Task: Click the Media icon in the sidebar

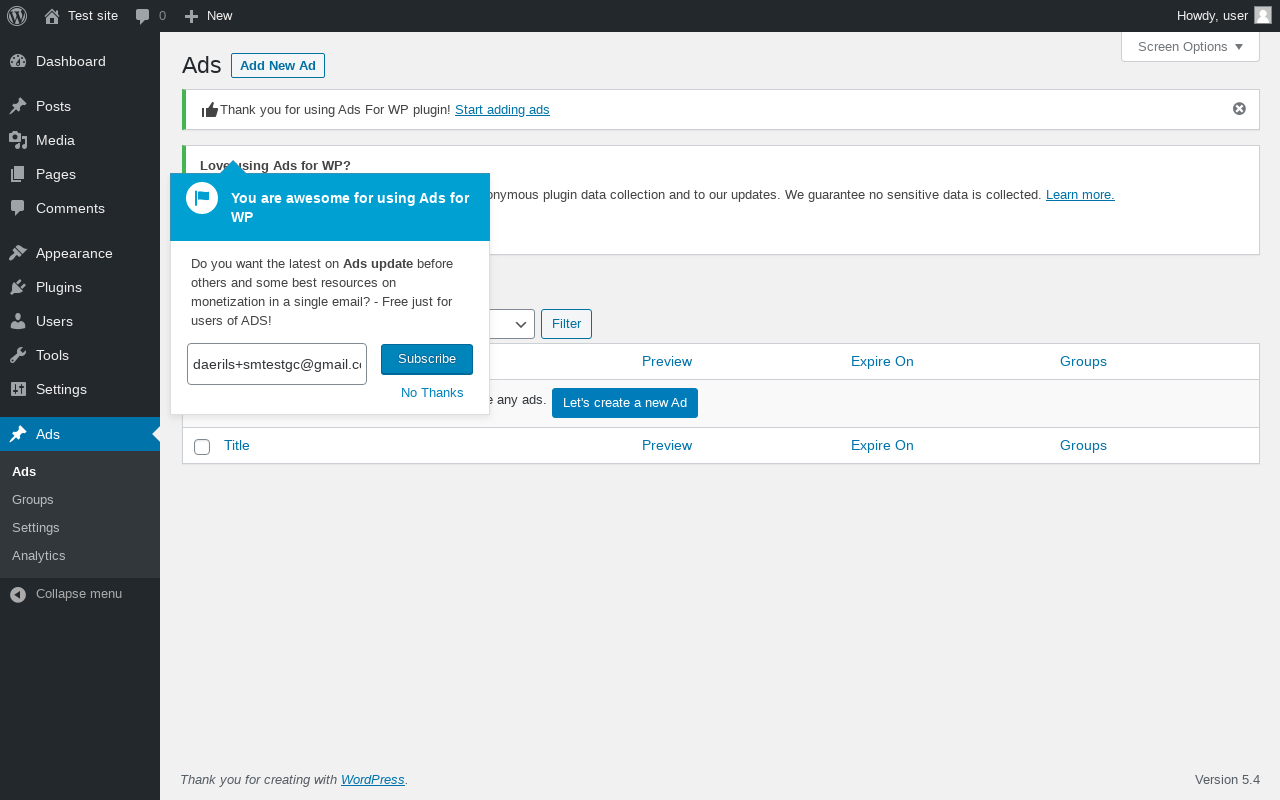Action: 18,140
